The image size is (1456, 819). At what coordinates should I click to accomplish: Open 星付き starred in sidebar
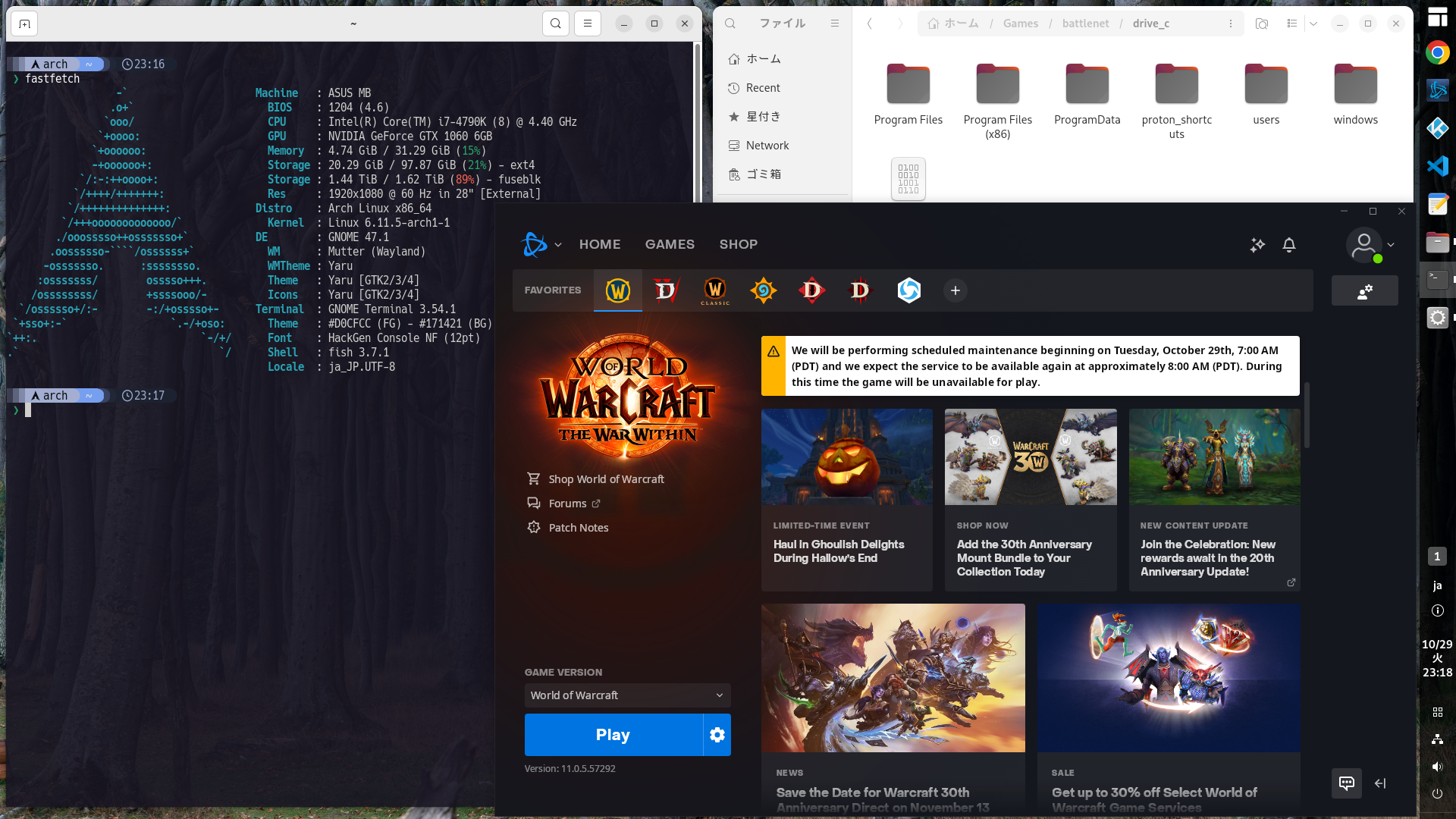tap(783, 117)
